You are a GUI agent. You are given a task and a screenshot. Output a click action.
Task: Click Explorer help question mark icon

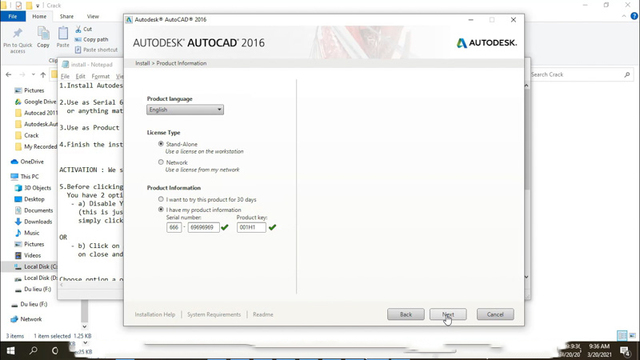[x=634, y=16]
